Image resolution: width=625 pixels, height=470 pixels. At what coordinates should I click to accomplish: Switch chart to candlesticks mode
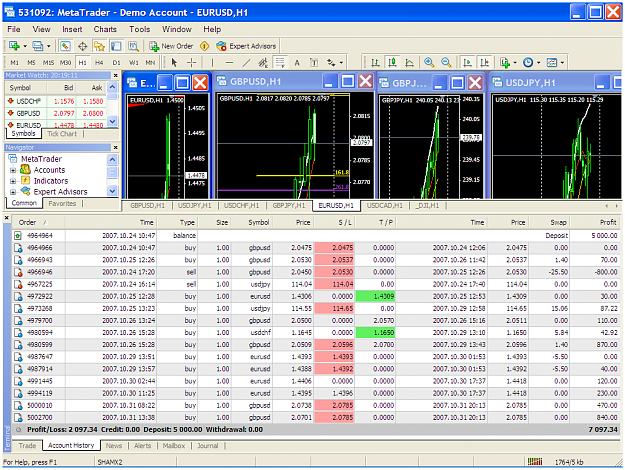coord(392,63)
